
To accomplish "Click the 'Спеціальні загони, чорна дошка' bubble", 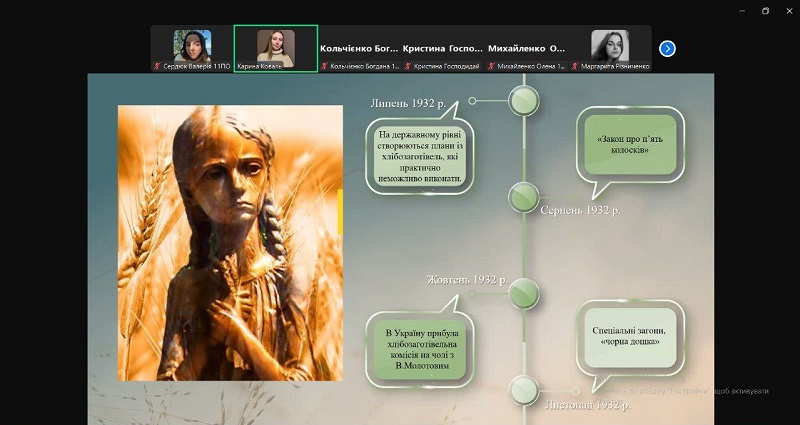I will [630, 338].
